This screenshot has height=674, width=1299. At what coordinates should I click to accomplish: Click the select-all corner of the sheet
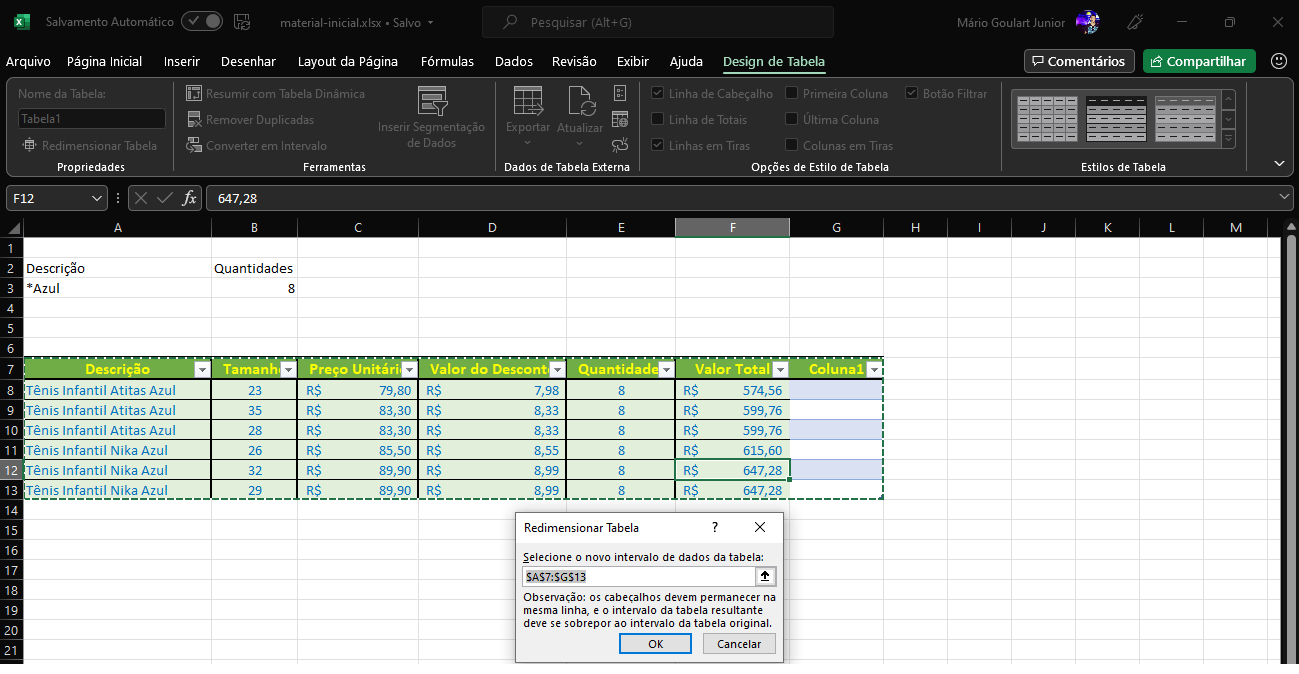click(x=12, y=228)
